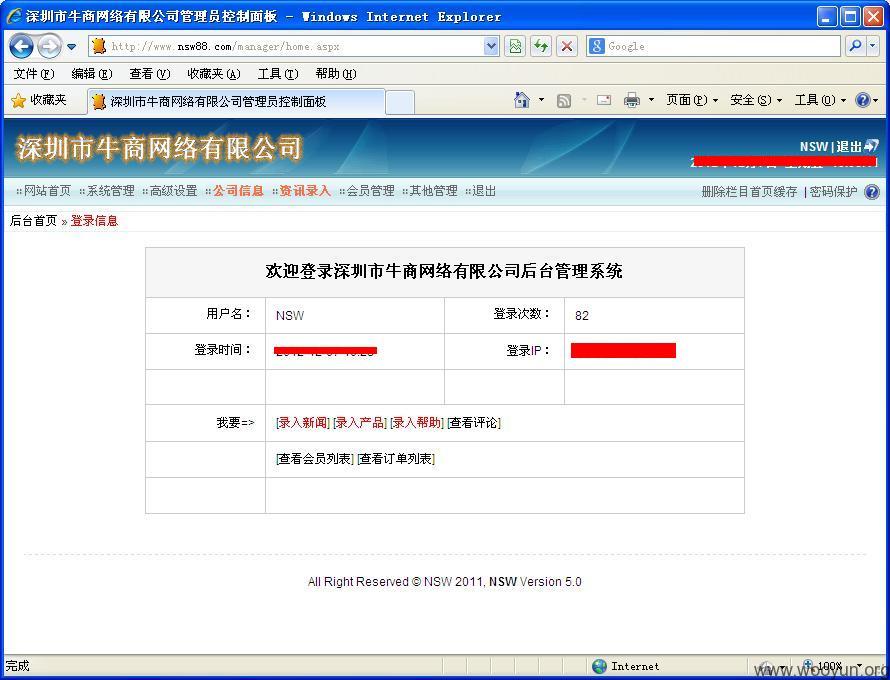Image resolution: width=890 pixels, height=680 pixels.
Task: Click the address bar URL field
Action: [x=293, y=46]
